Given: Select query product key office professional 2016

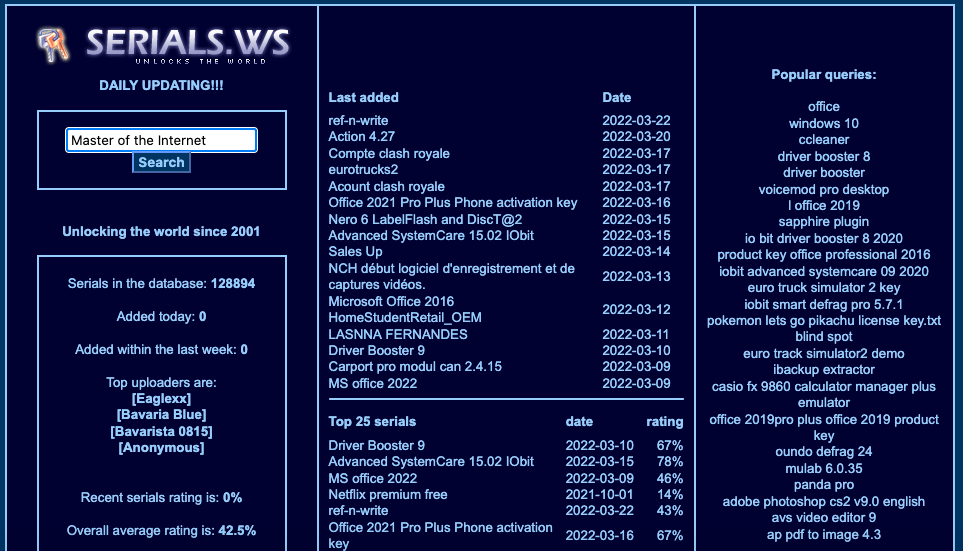Looking at the screenshot, I should 824,254.
